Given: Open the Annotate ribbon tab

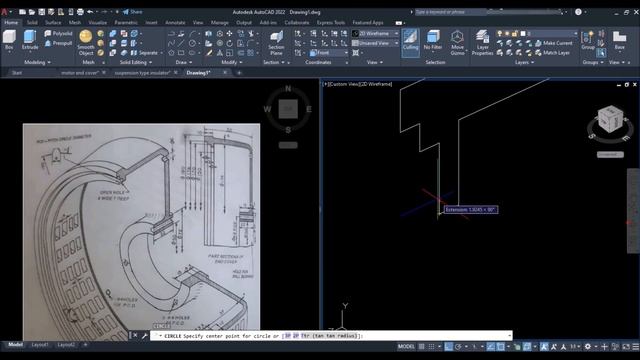Looking at the screenshot, I should [175, 22].
